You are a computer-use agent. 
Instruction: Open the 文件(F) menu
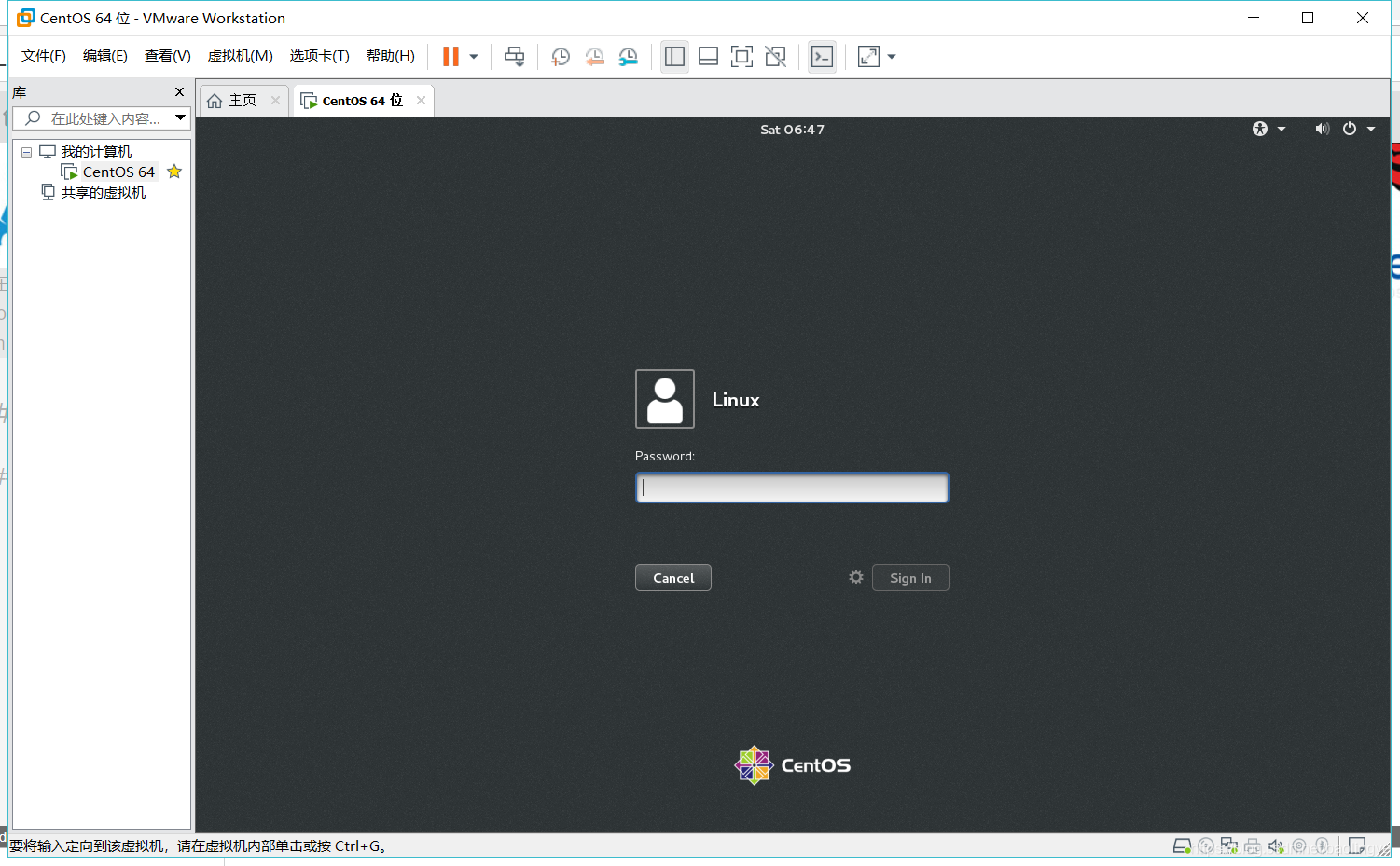click(44, 56)
